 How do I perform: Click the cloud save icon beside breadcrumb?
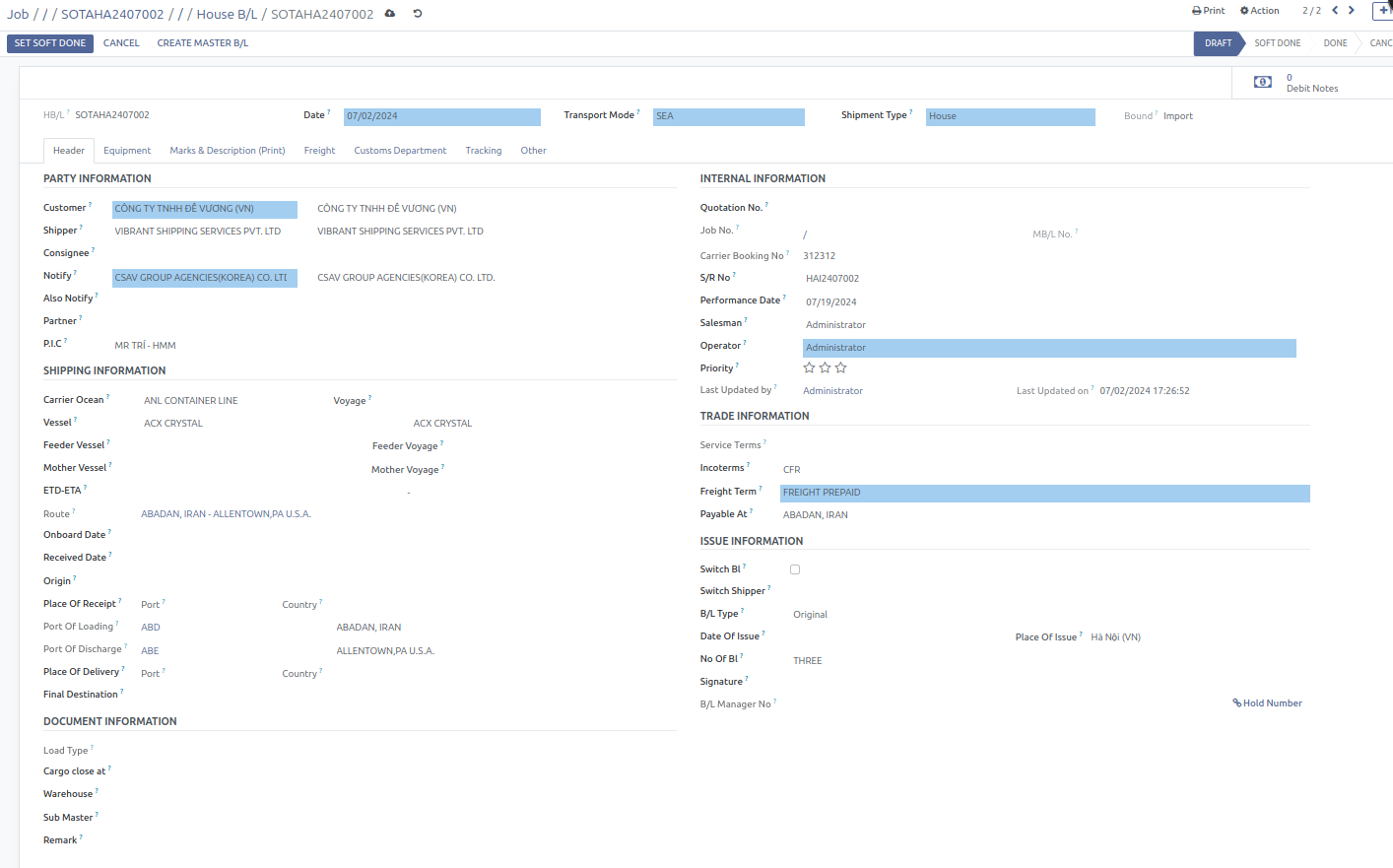click(x=390, y=14)
